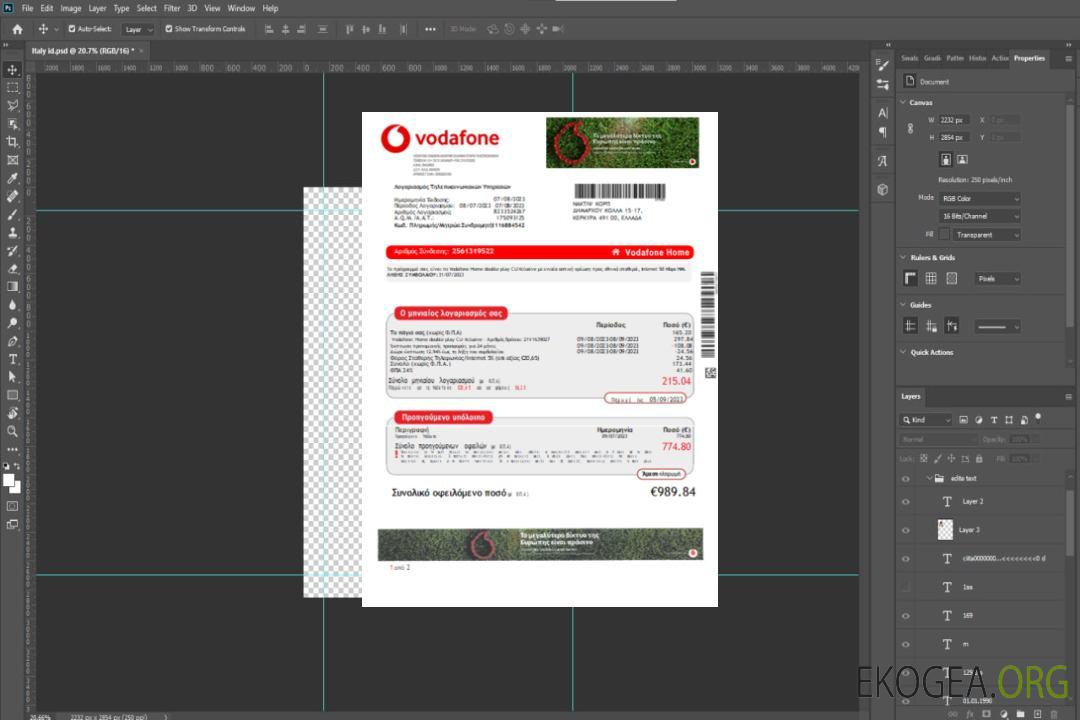
Task: Open the Paragraph panel icon
Action: (x=883, y=132)
